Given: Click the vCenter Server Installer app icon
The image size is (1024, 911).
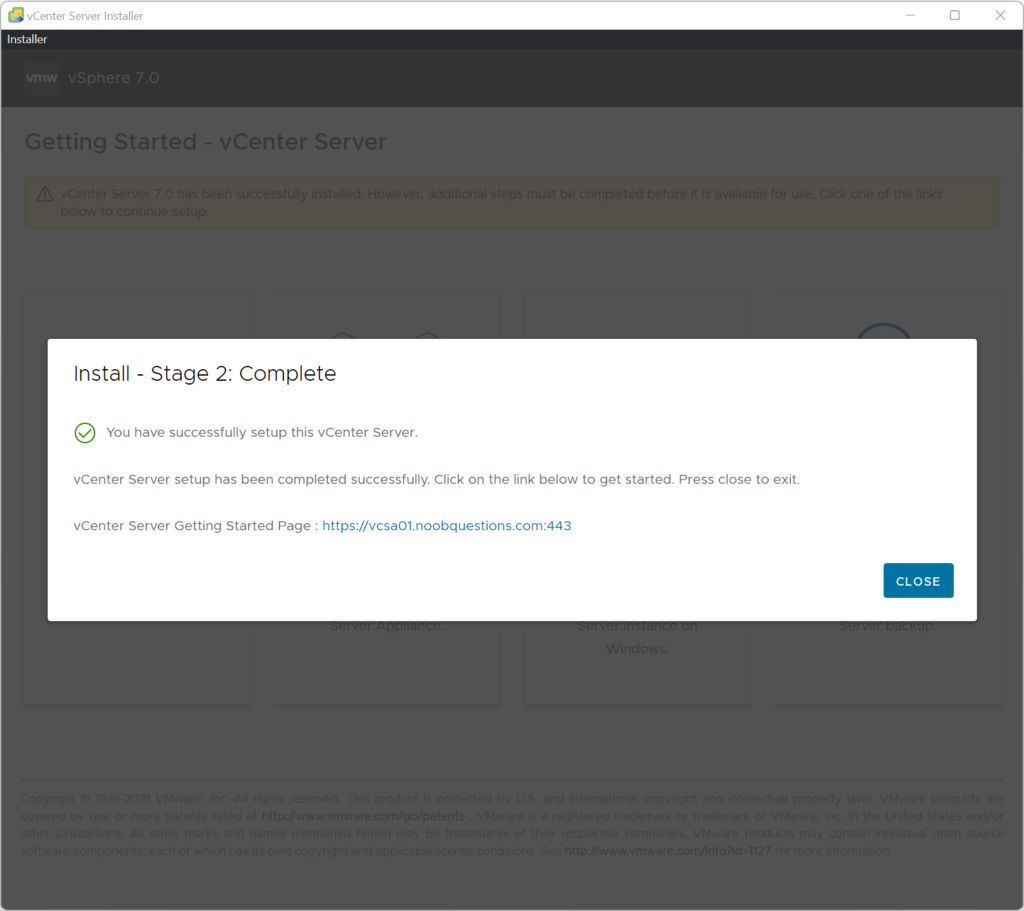Looking at the screenshot, I should tap(15, 15).
